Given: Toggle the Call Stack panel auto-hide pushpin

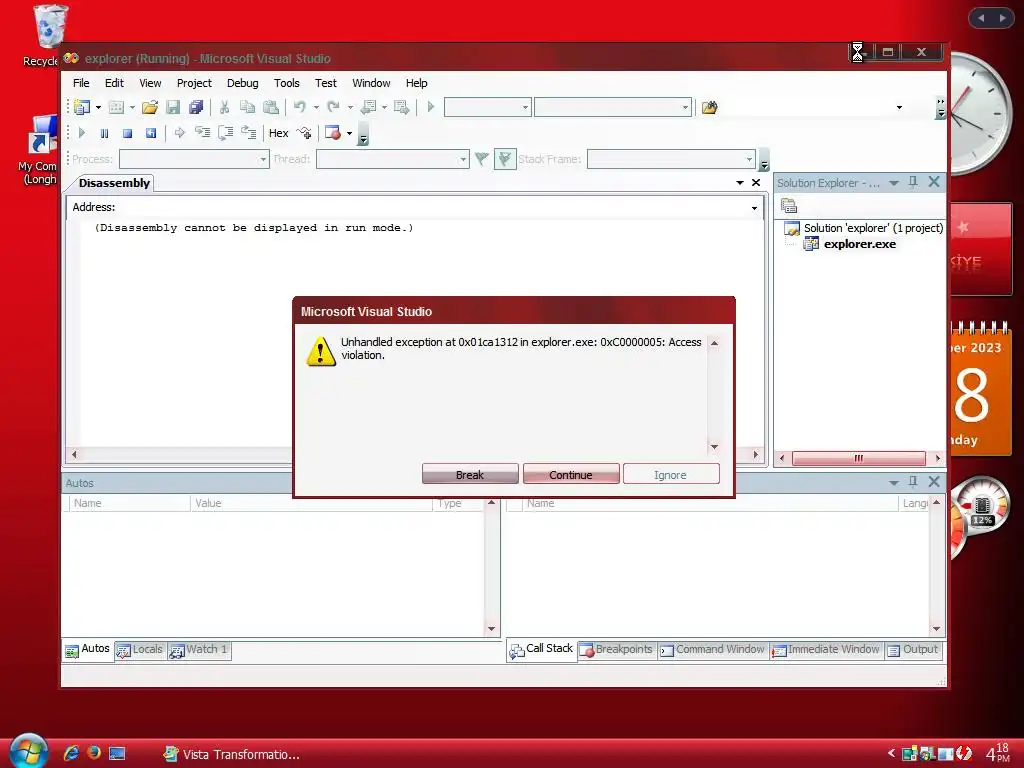Looking at the screenshot, I should pos(913,482).
